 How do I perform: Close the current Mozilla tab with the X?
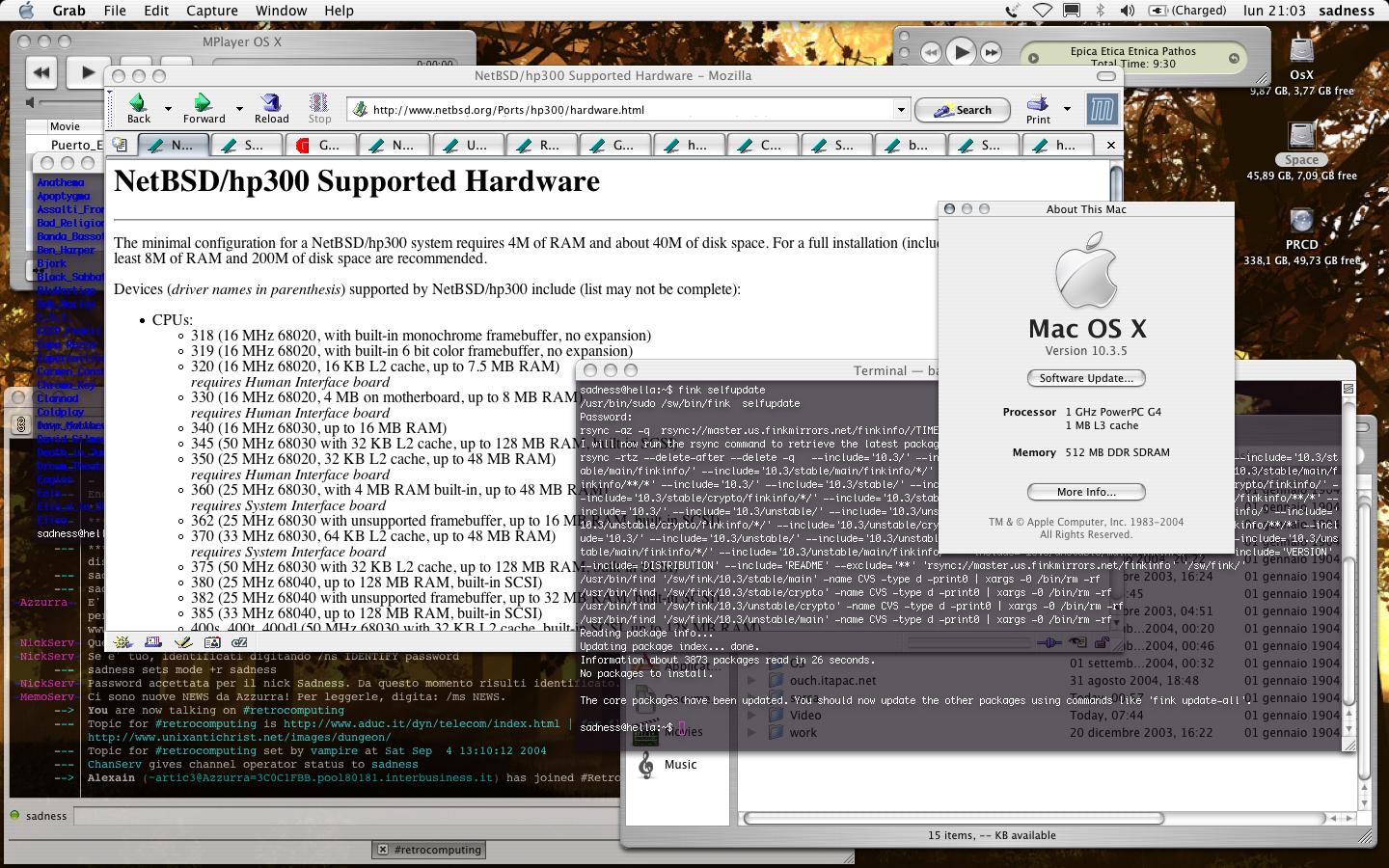coord(1110,145)
